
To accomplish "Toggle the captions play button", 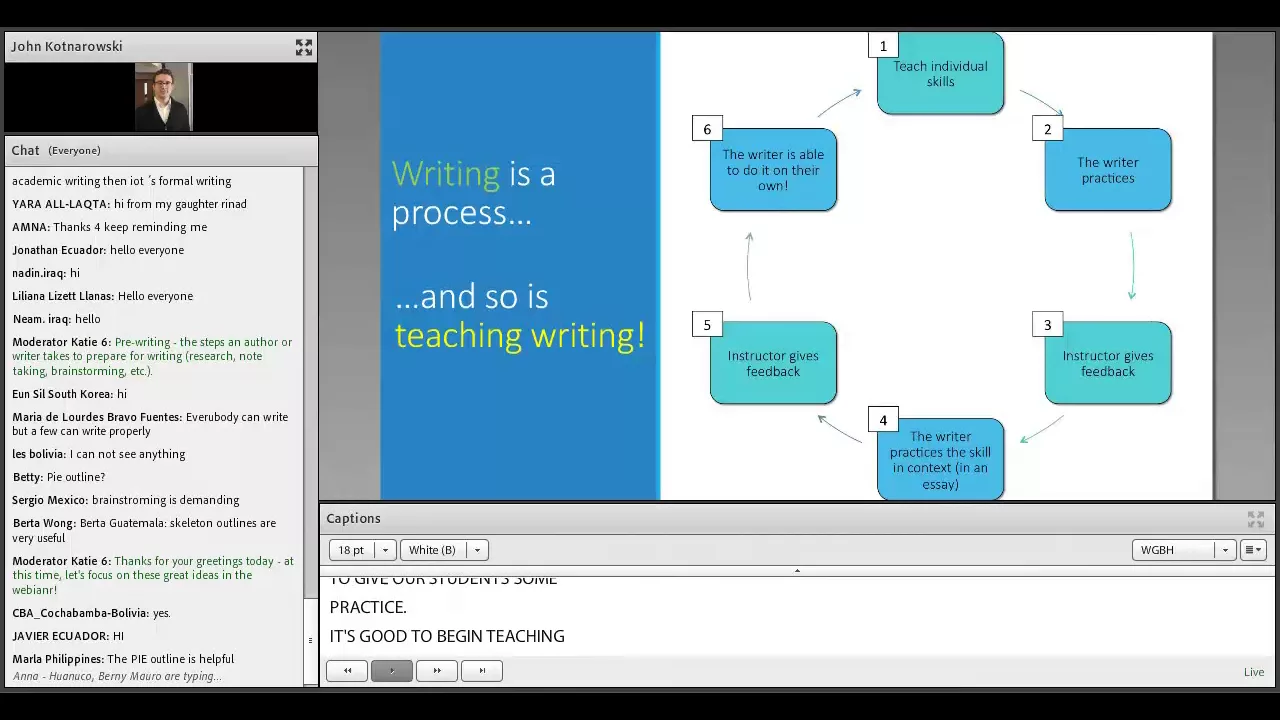I will [x=392, y=671].
